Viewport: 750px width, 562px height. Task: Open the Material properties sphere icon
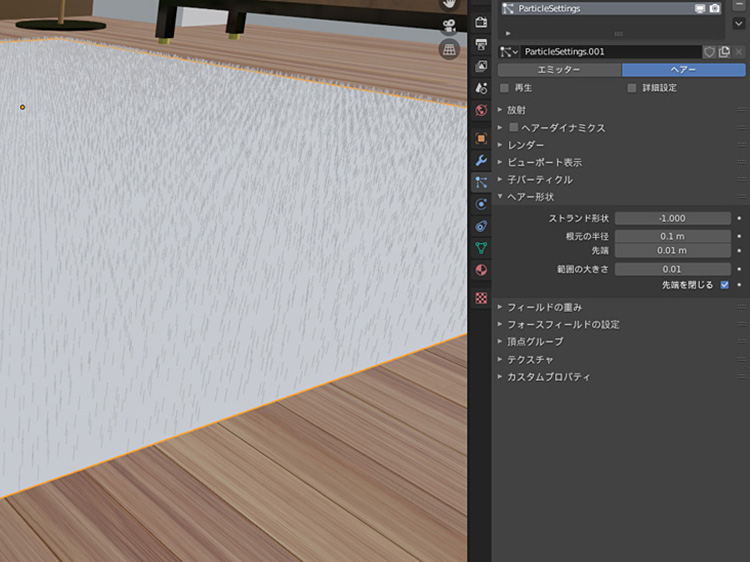[x=481, y=270]
